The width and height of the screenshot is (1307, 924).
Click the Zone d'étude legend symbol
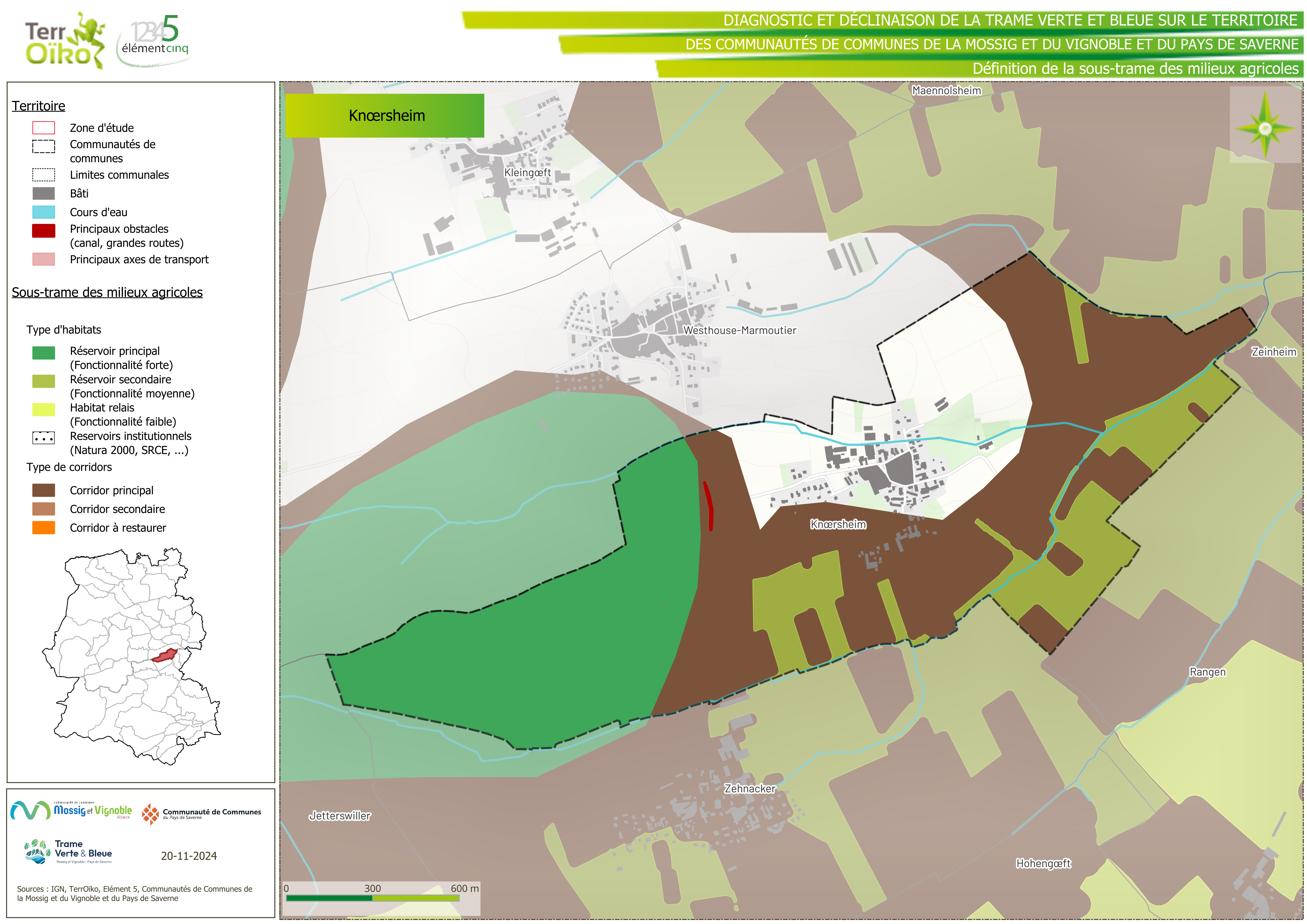tap(44, 128)
